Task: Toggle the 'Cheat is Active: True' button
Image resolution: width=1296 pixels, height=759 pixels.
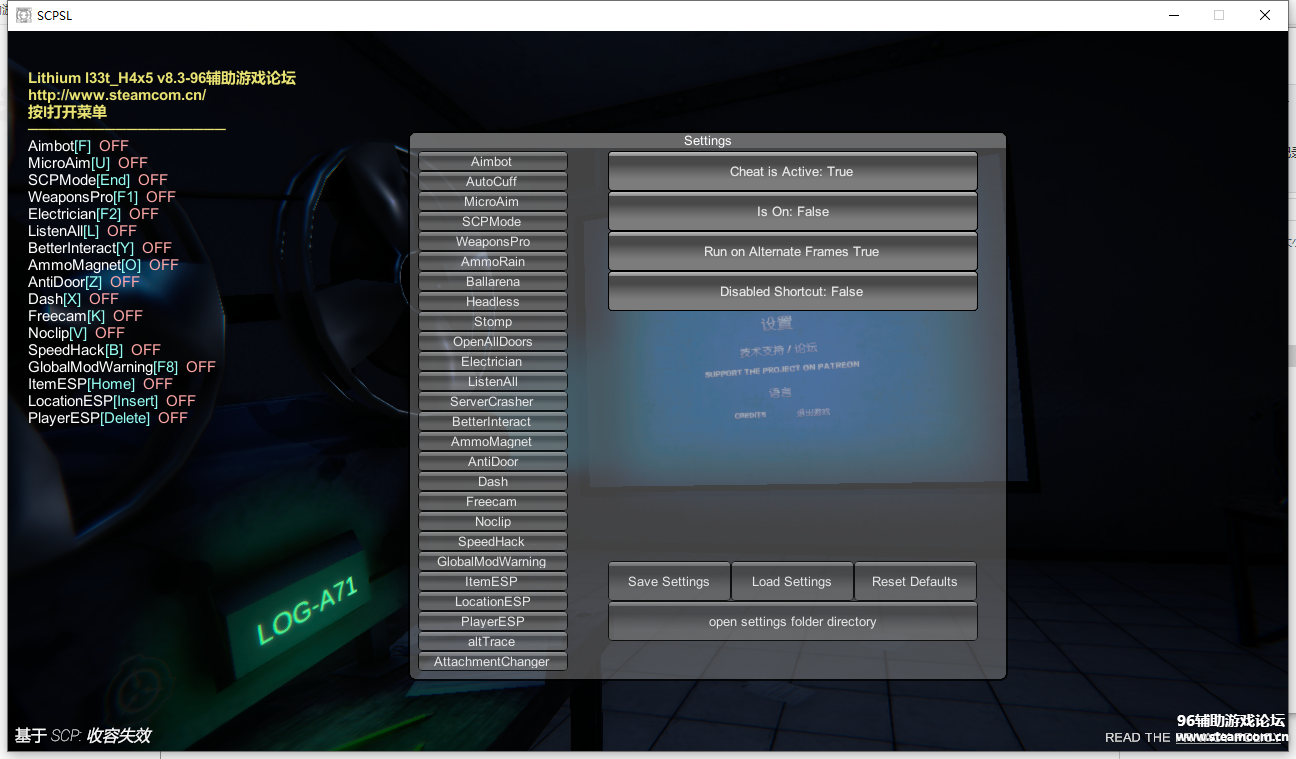Action: [x=792, y=172]
